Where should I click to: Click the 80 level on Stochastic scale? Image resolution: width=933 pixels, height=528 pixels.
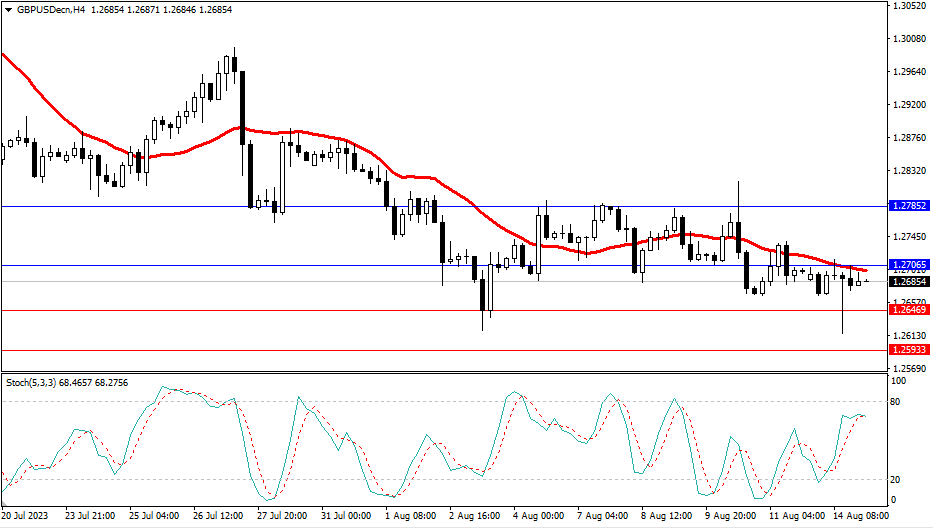(898, 402)
